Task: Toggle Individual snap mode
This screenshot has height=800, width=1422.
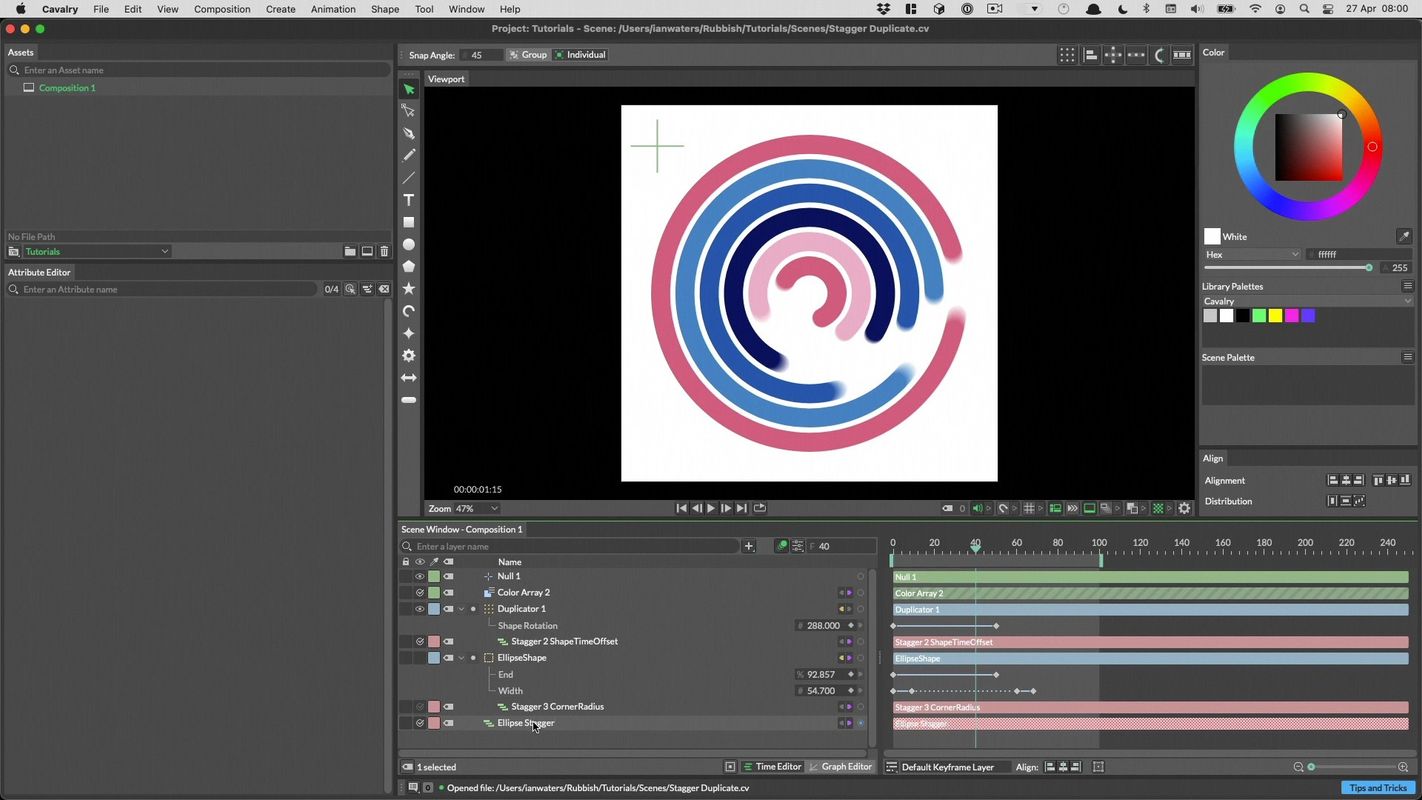Action: 580,55
